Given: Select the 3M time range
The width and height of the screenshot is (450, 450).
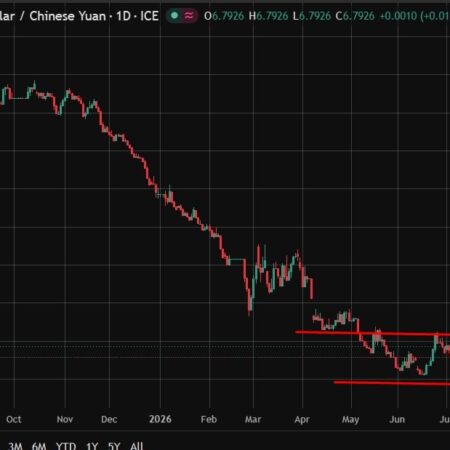Looking at the screenshot, I should tap(15, 446).
